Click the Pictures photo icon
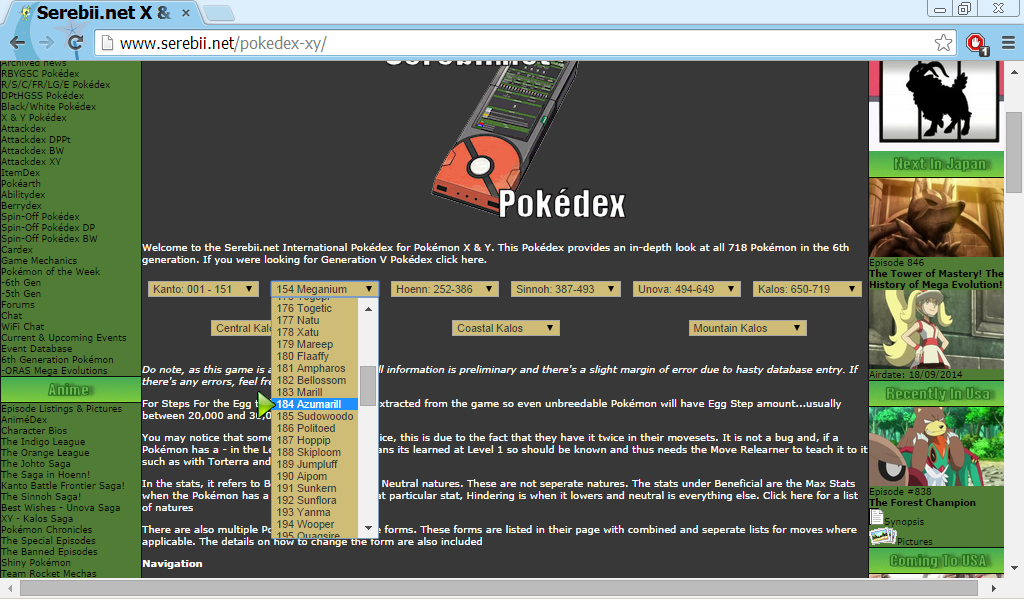This screenshot has width=1024, height=600. point(882,537)
